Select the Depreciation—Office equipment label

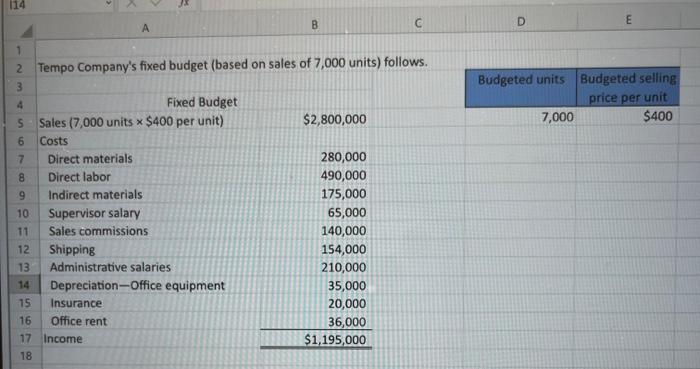tap(137, 286)
